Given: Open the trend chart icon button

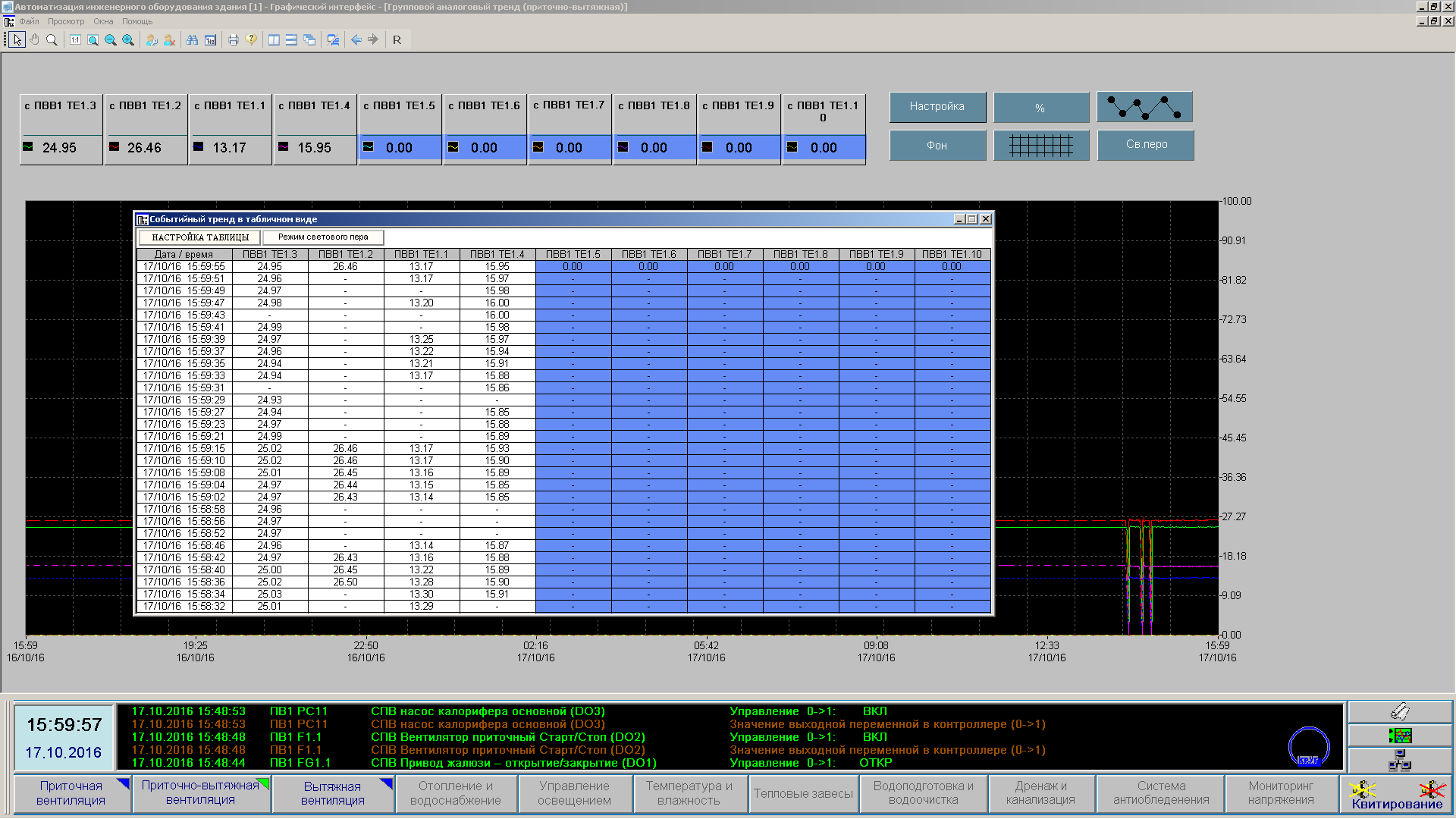Looking at the screenshot, I should coord(1399,736).
